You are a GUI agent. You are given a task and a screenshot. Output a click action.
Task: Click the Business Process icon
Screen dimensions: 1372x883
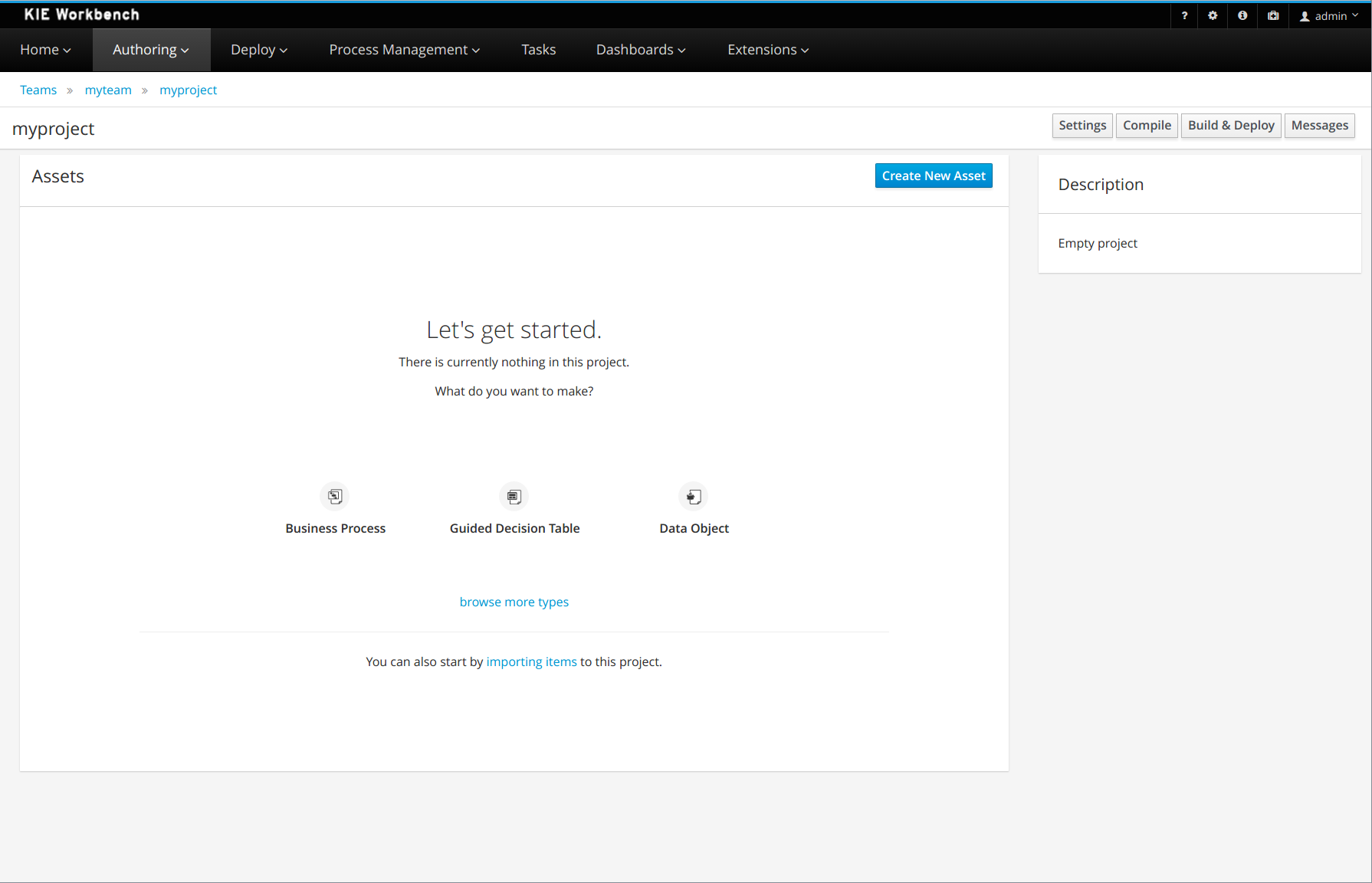(335, 497)
